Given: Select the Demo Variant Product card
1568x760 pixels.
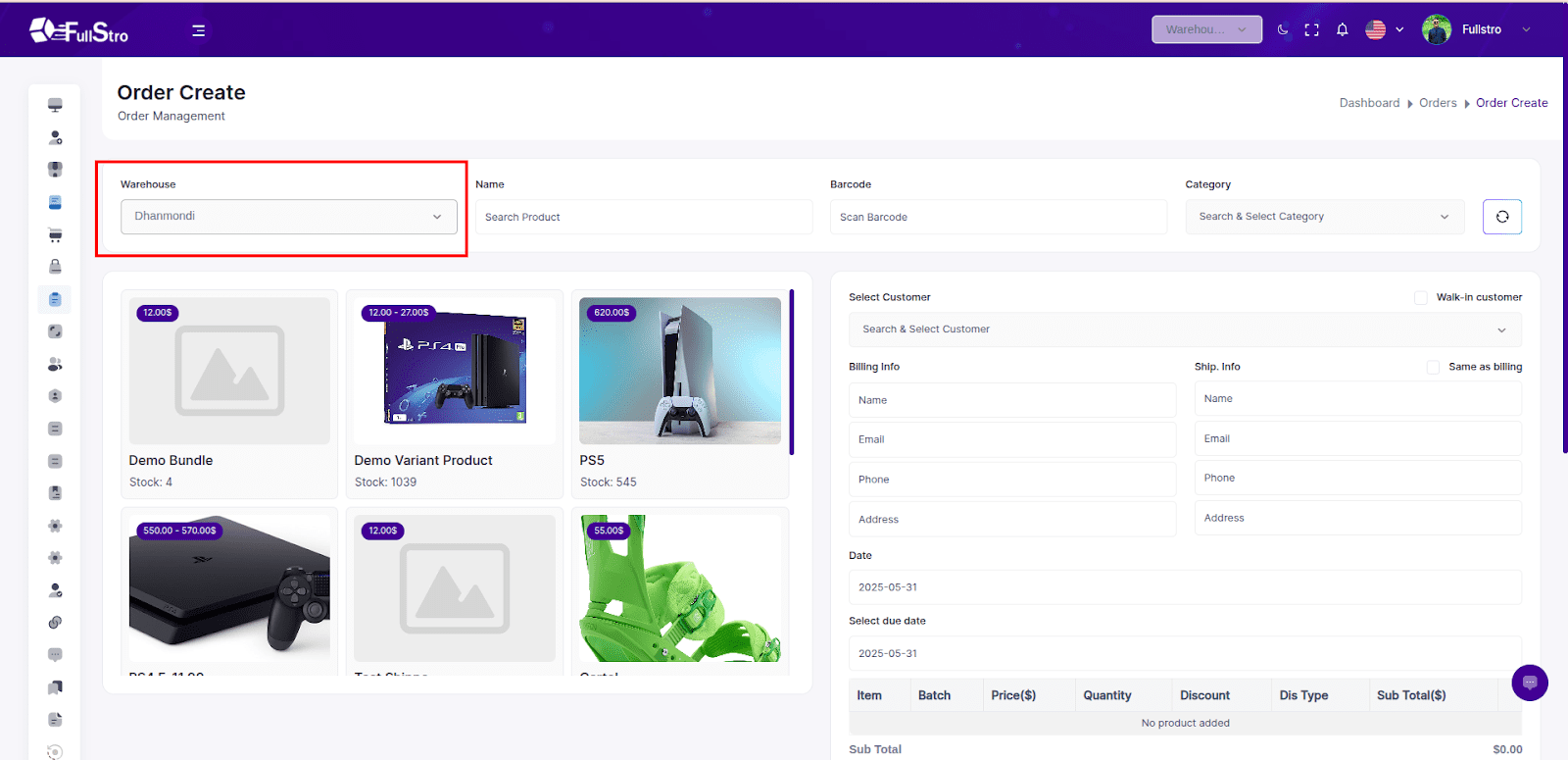Looking at the screenshot, I should [455, 394].
